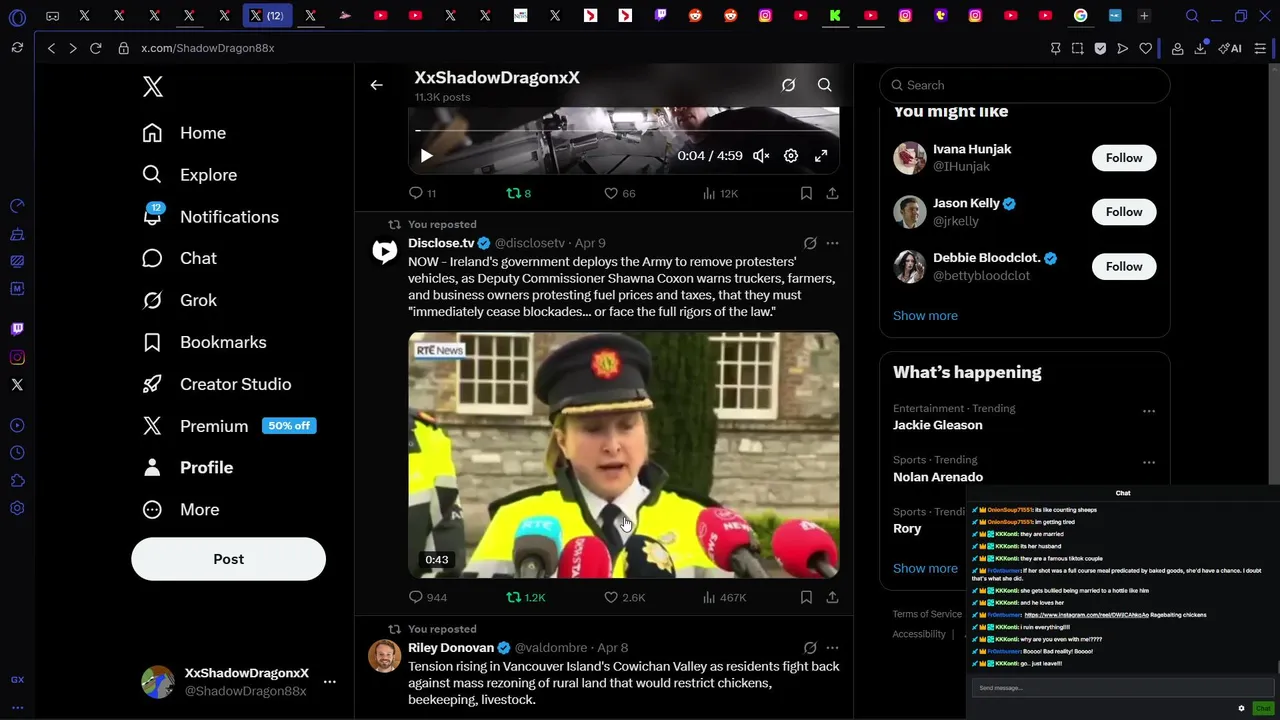Open Creator Studio
The width and height of the screenshot is (1280, 720).
[216, 384]
